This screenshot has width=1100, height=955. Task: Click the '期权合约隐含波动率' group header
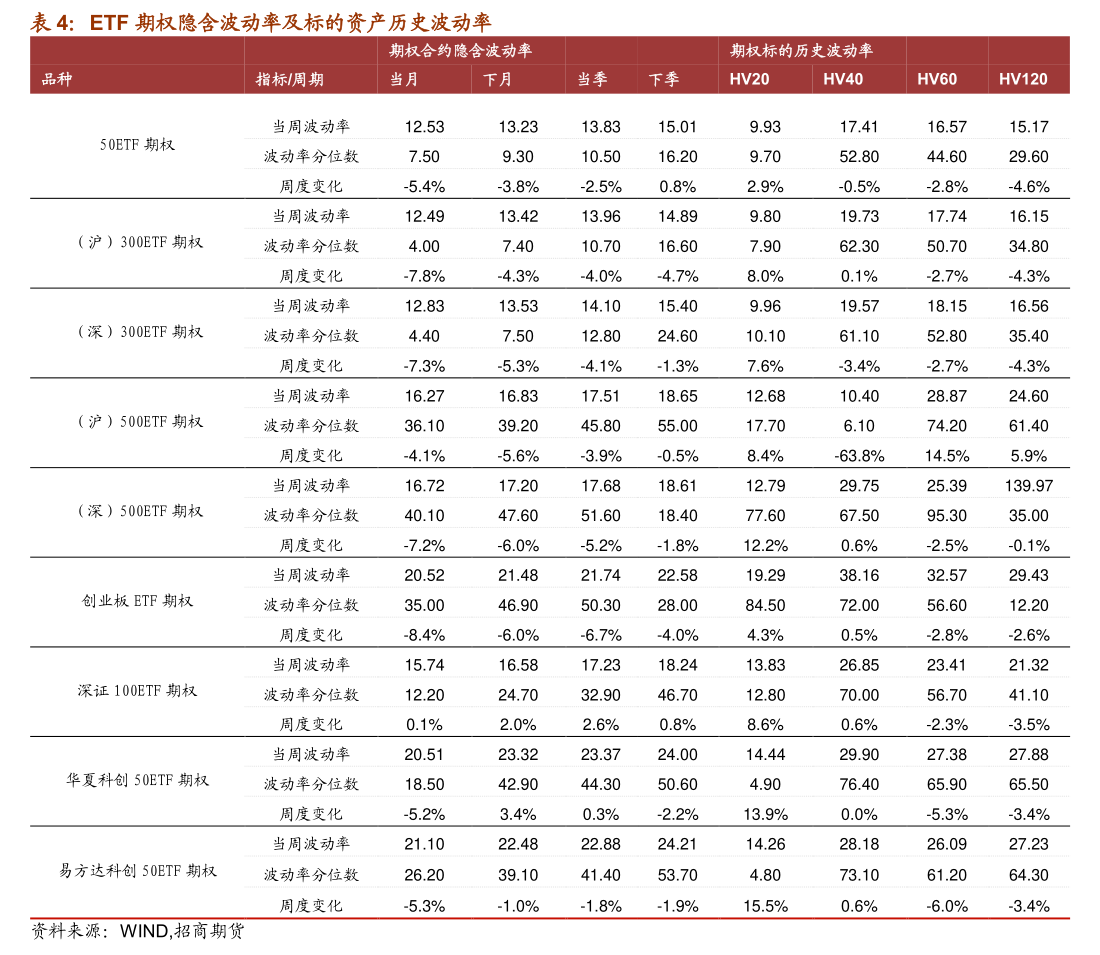click(461, 50)
